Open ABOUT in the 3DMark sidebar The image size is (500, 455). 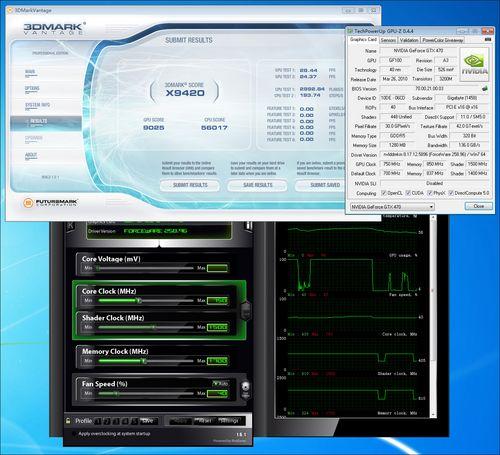[31, 155]
